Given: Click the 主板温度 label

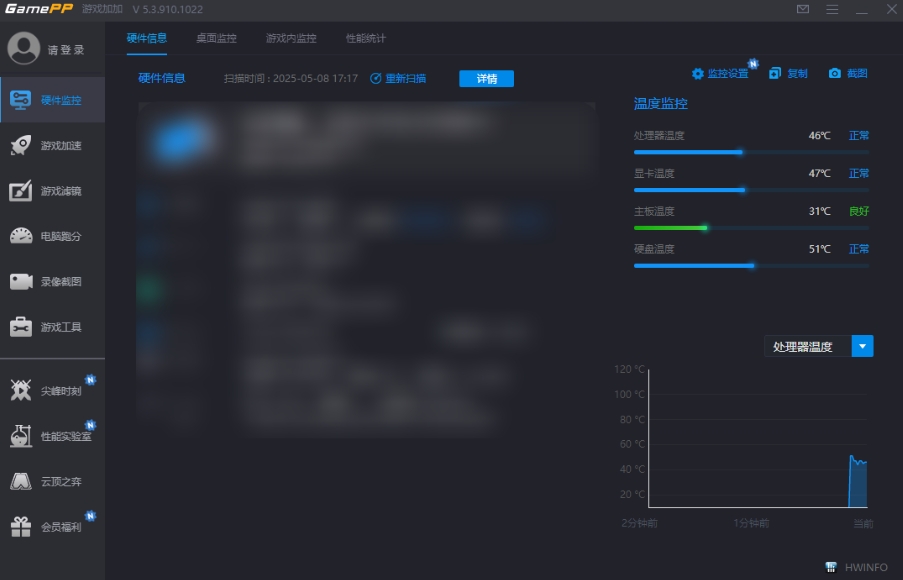Looking at the screenshot, I should [x=654, y=211].
